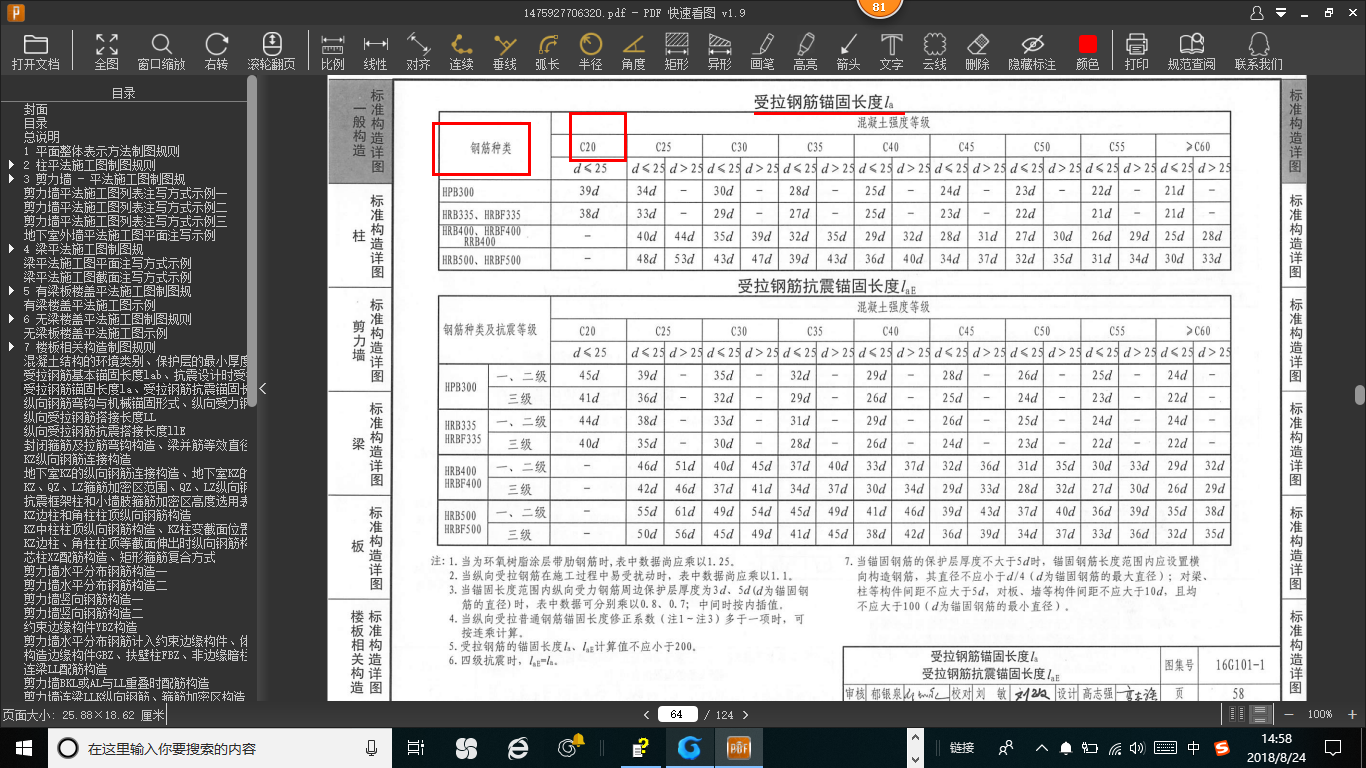Click the taskbar search box
The width and height of the screenshot is (1366, 768).
(x=220, y=747)
